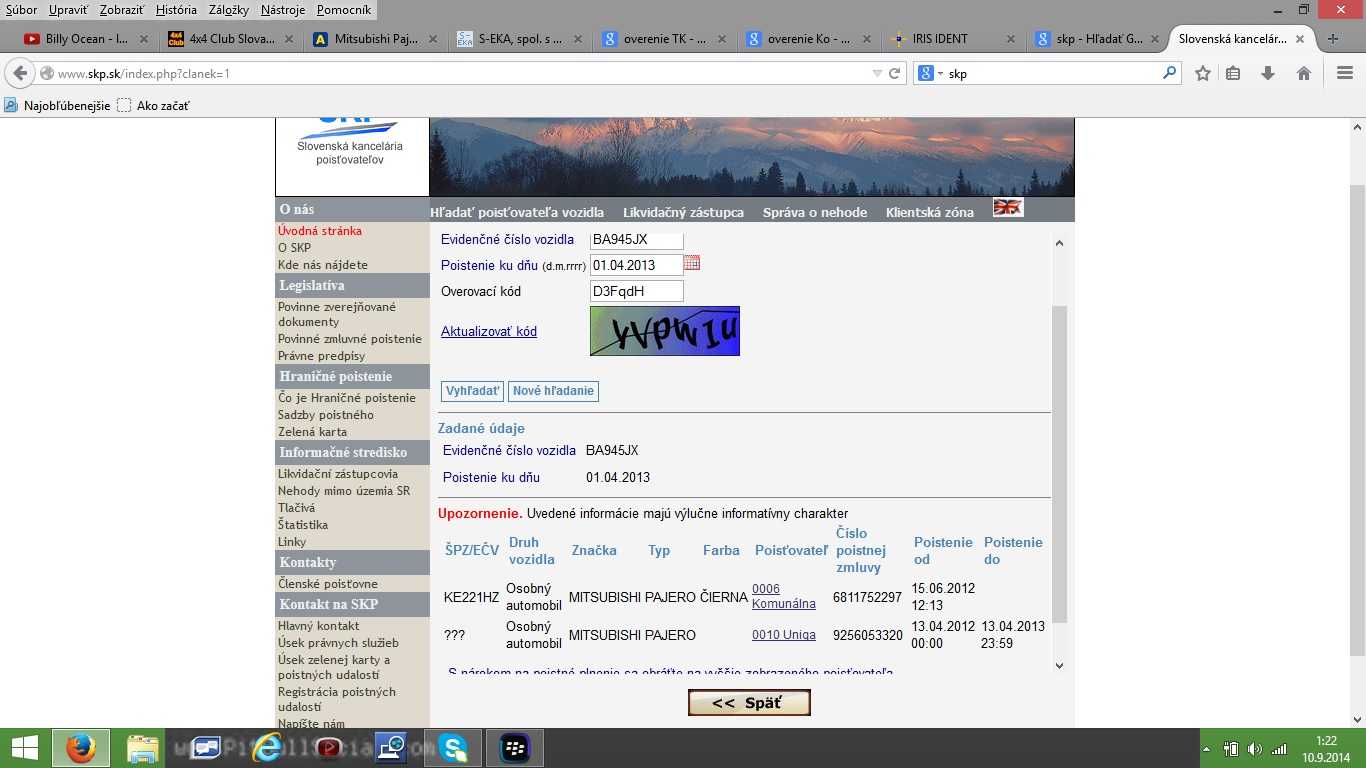Click the search magnifier icon
The width and height of the screenshot is (1366, 768).
click(1169, 73)
